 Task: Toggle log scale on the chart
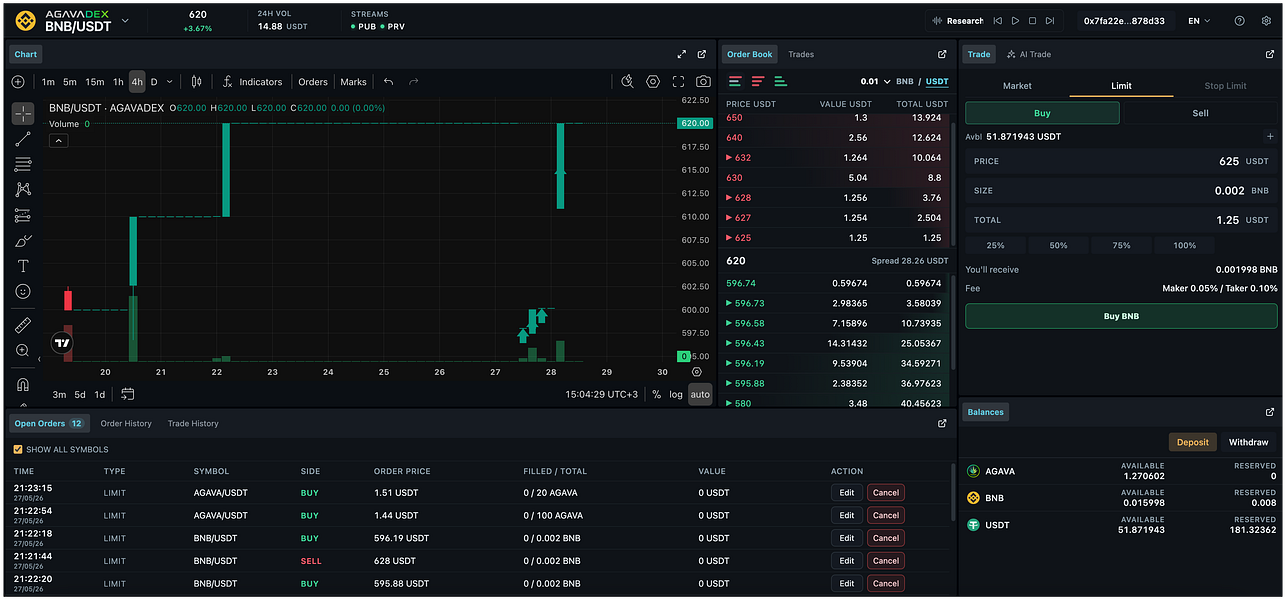pyautogui.click(x=676, y=394)
